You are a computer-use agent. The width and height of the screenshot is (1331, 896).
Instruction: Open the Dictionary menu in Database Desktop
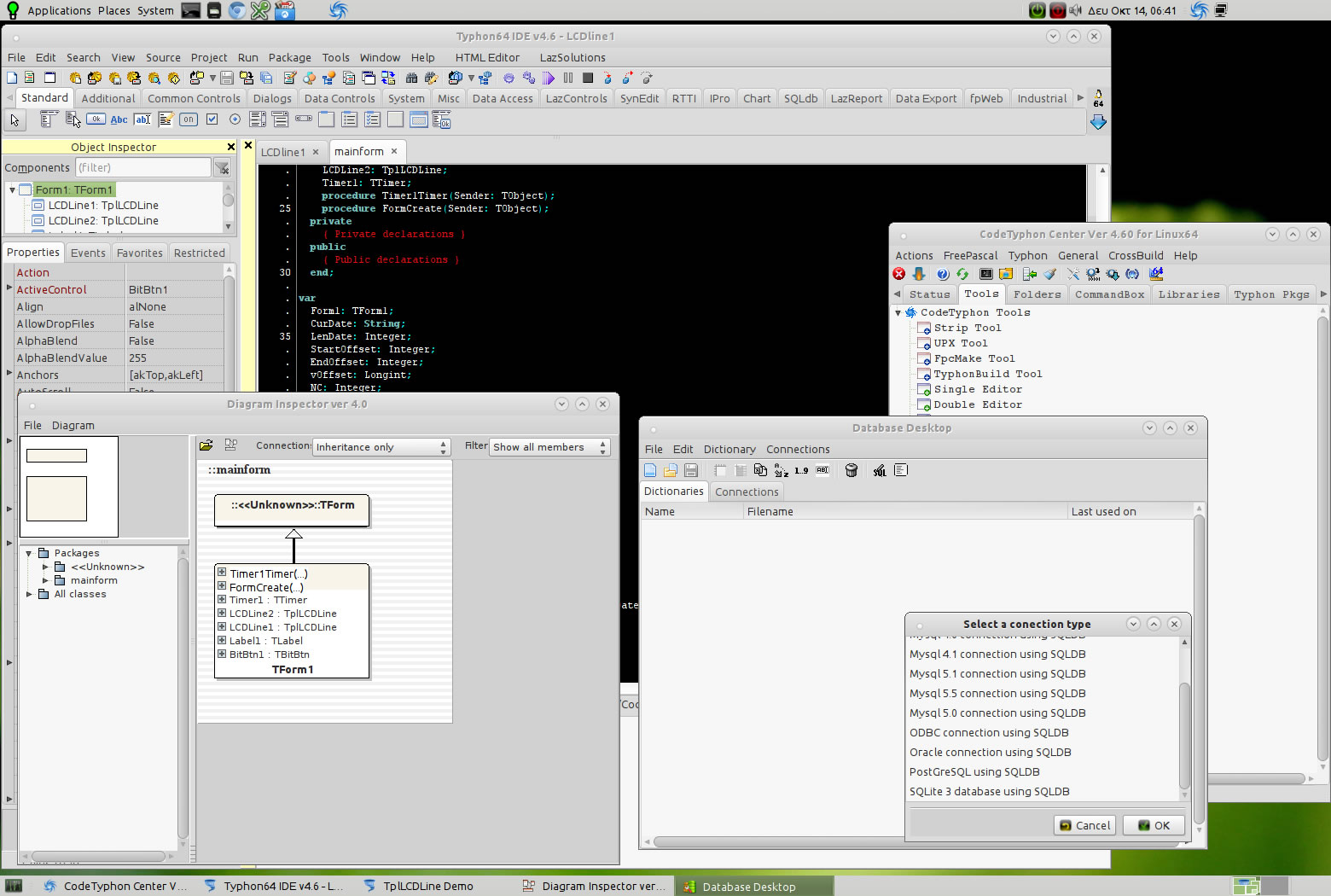[x=729, y=449]
